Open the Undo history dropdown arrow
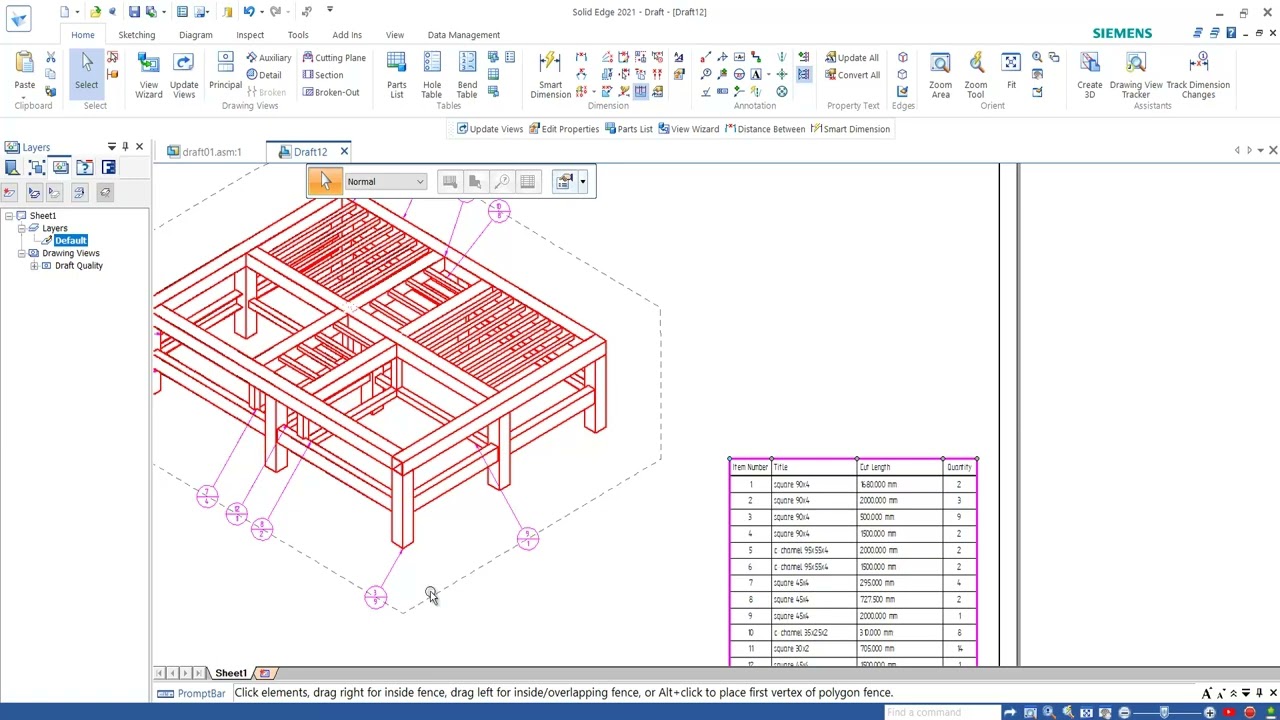Image resolution: width=1280 pixels, height=720 pixels. click(x=261, y=12)
